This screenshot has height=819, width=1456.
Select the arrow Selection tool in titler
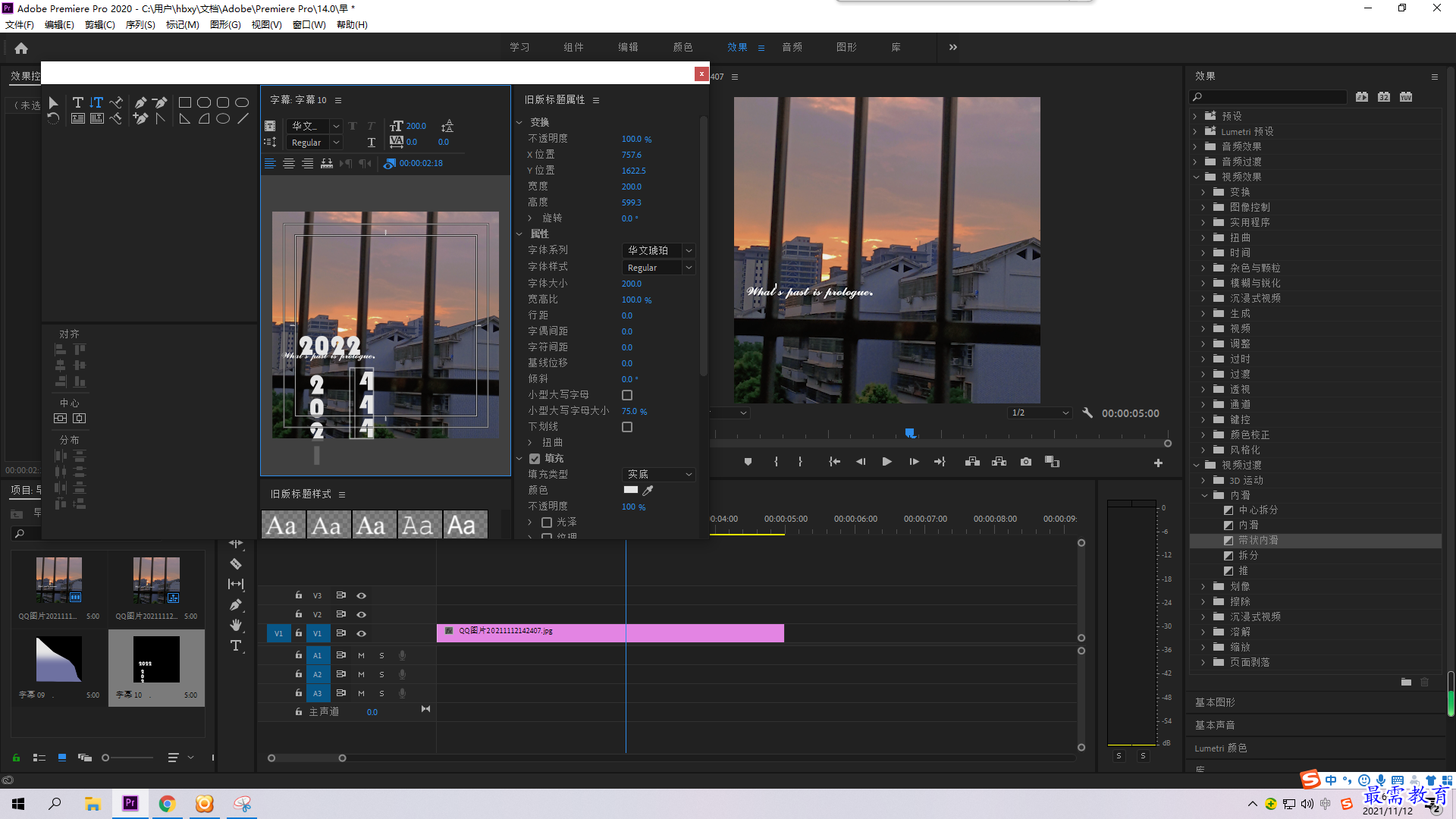53,102
